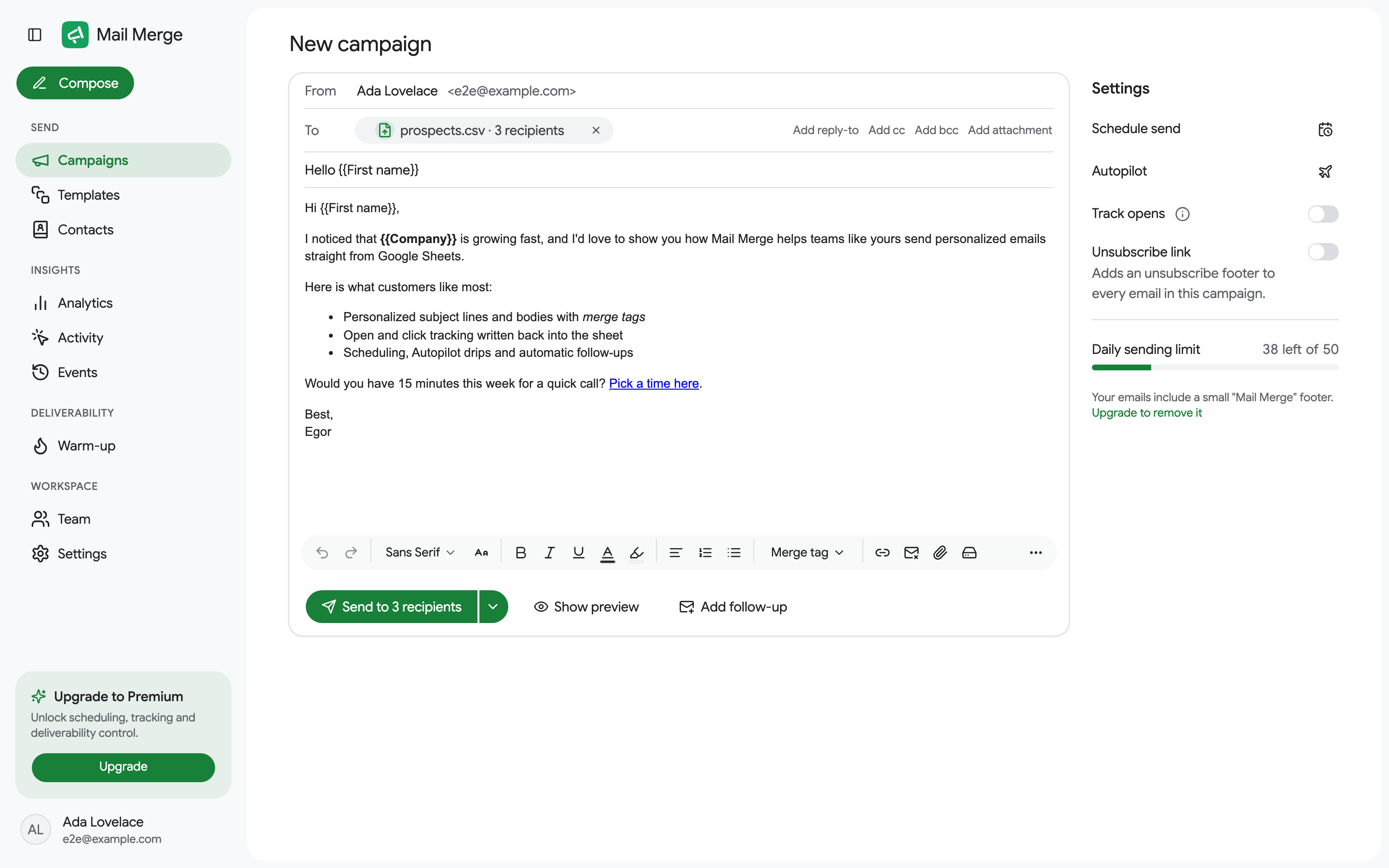Image resolution: width=1389 pixels, height=868 pixels.
Task: Toggle underline formatting
Action: pyautogui.click(x=579, y=552)
